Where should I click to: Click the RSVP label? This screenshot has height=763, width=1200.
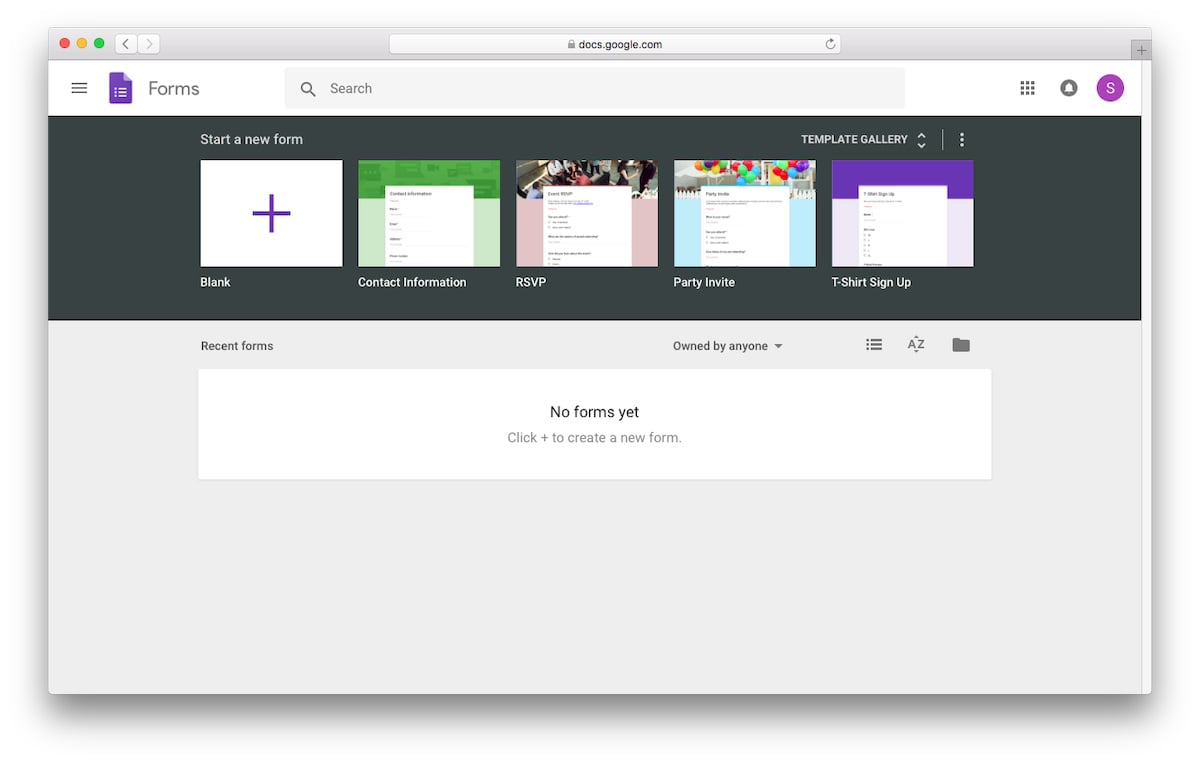pos(531,282)
